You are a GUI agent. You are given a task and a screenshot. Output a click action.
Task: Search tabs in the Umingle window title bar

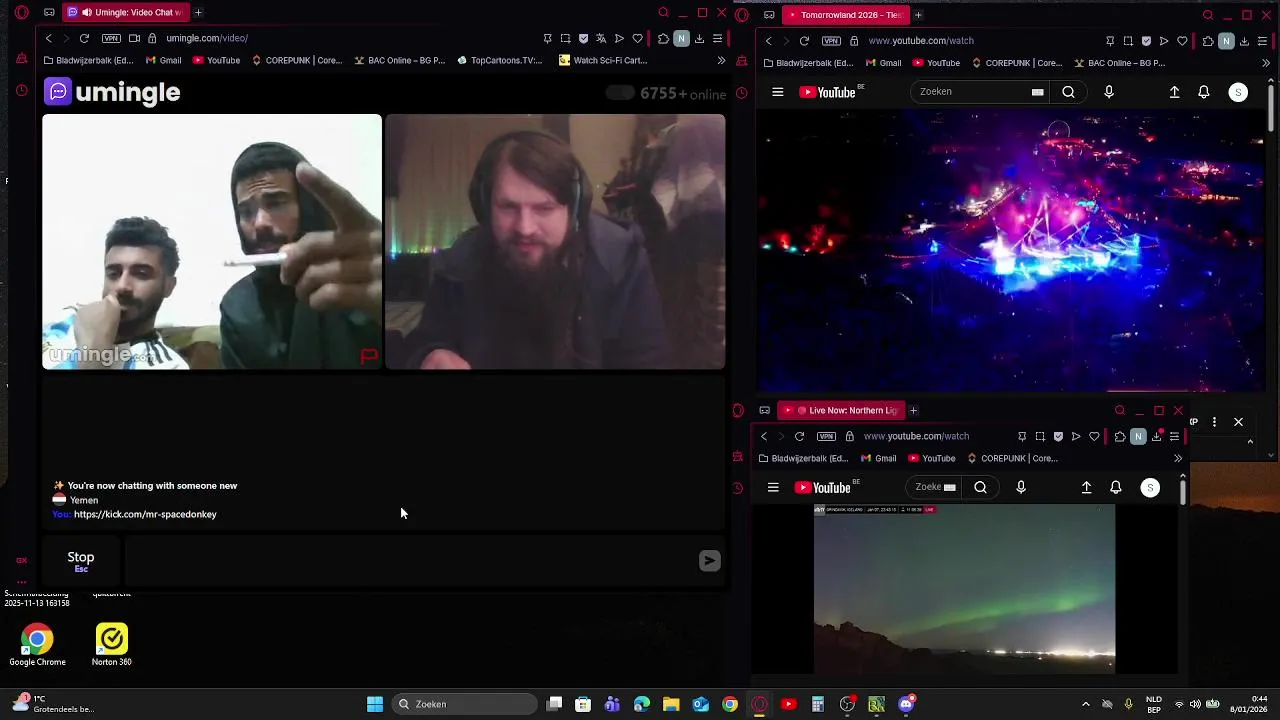pos(663,13)
